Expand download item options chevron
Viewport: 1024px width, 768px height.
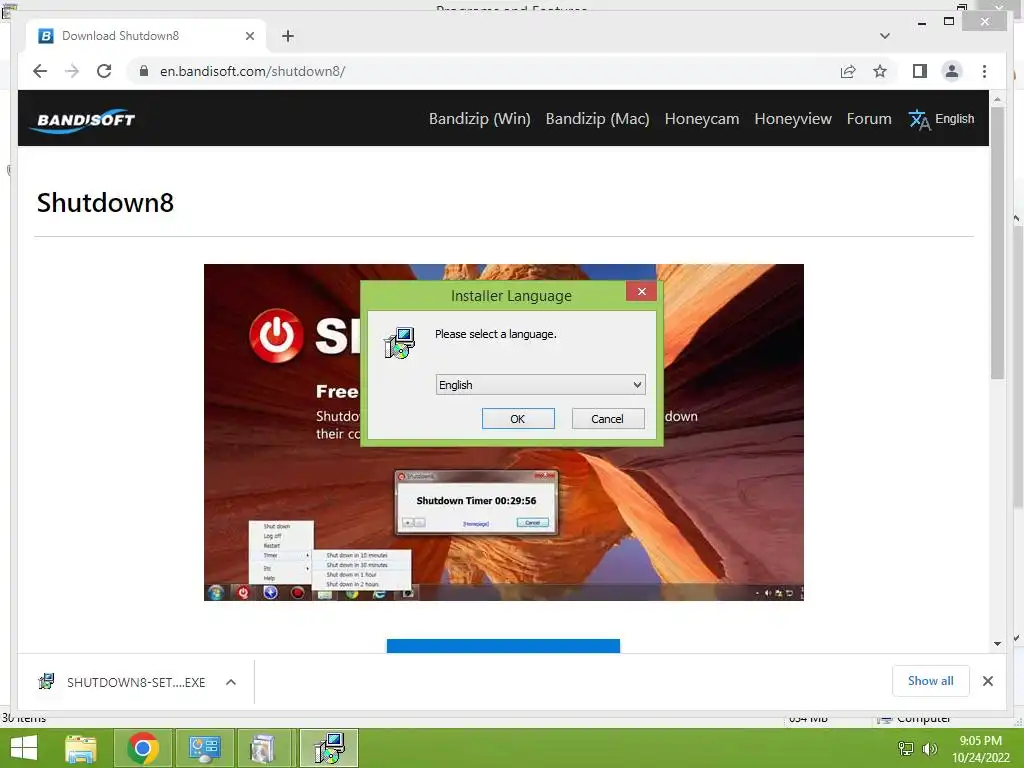tap(231, 682)
